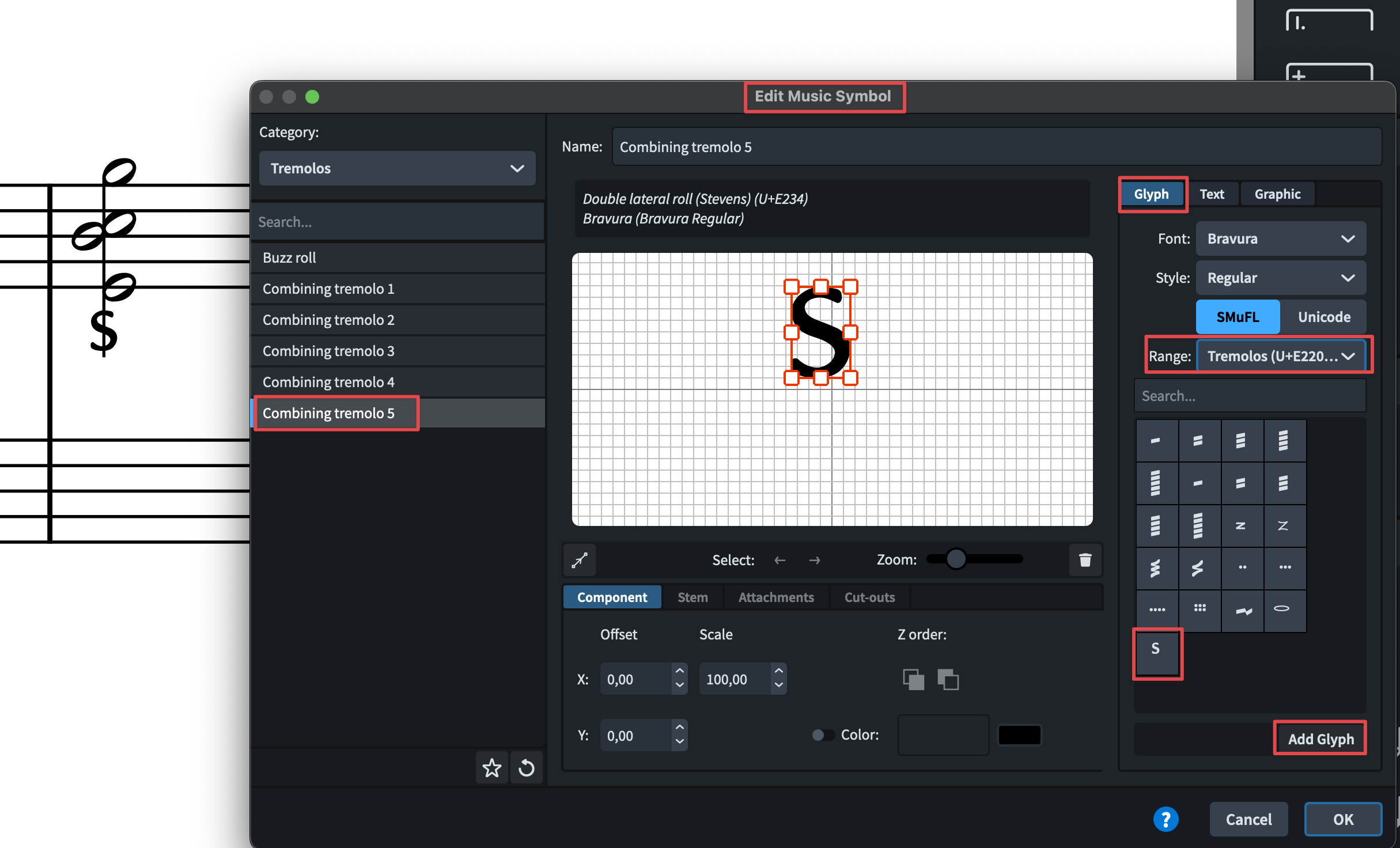Click the revert circular arrow icon
This screenshot has width=1400, height=848.
[x=527, y=768]
